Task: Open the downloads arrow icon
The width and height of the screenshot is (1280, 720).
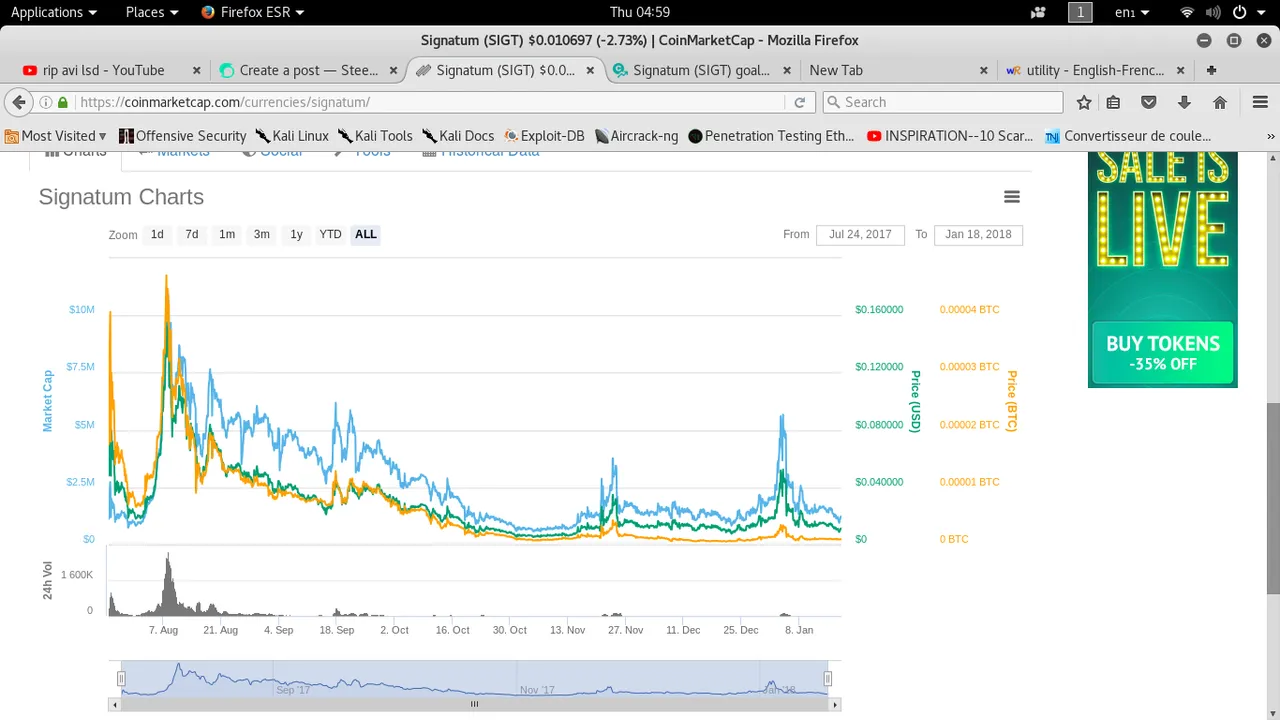Action: pyautogui.click(x=1184, y=102)
